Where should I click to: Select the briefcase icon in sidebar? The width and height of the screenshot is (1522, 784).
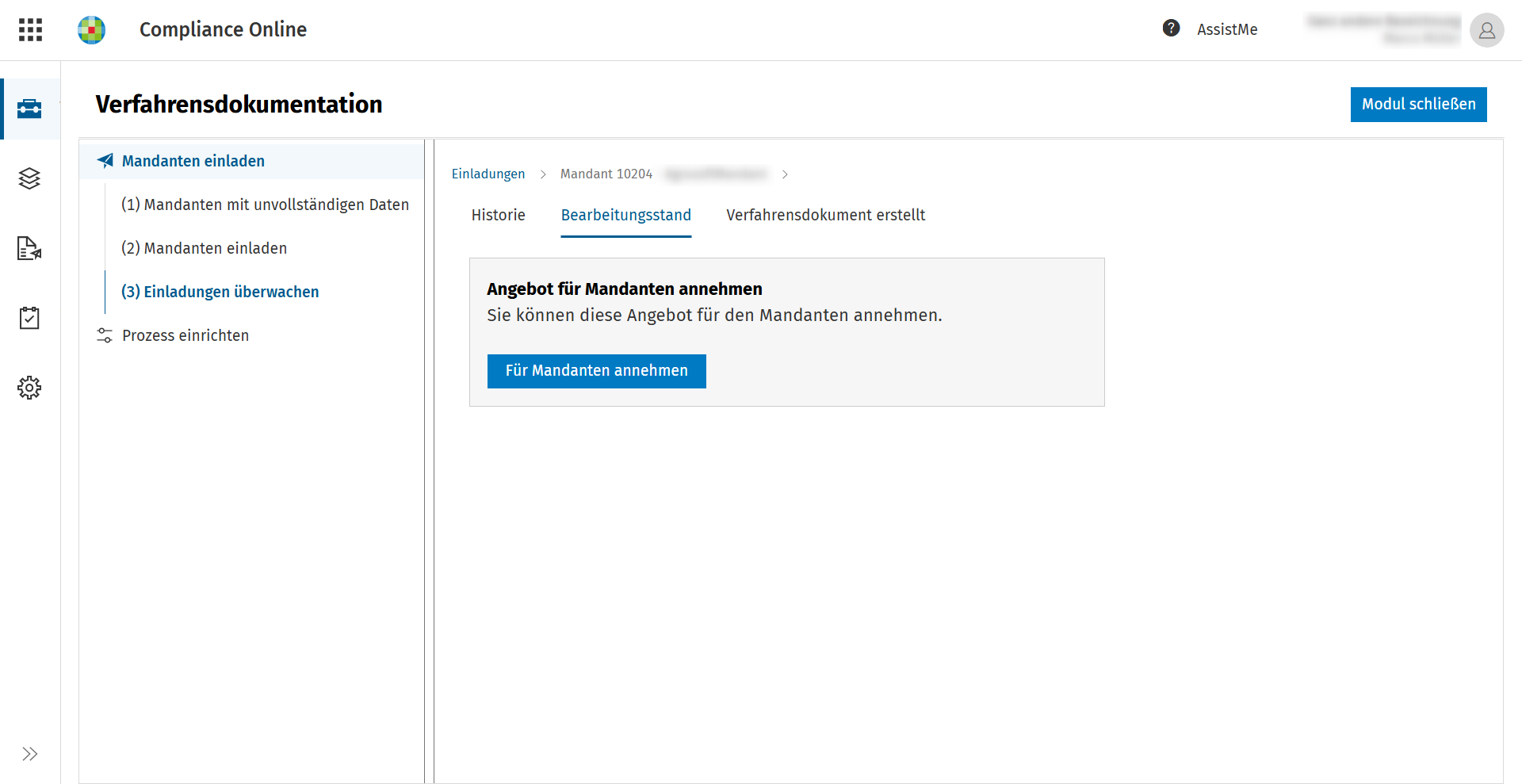coord(29,109)
